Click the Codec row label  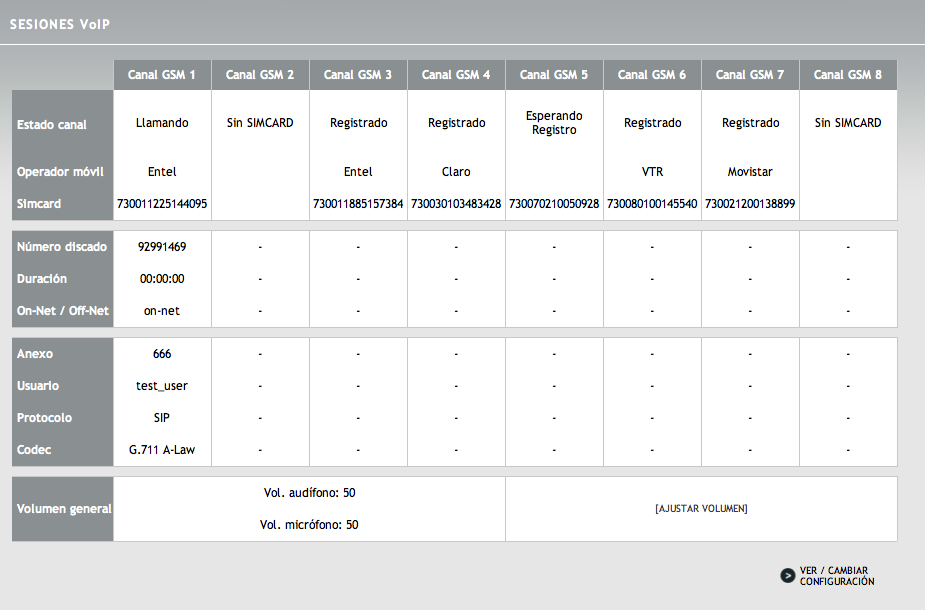(x=34, y=449)
